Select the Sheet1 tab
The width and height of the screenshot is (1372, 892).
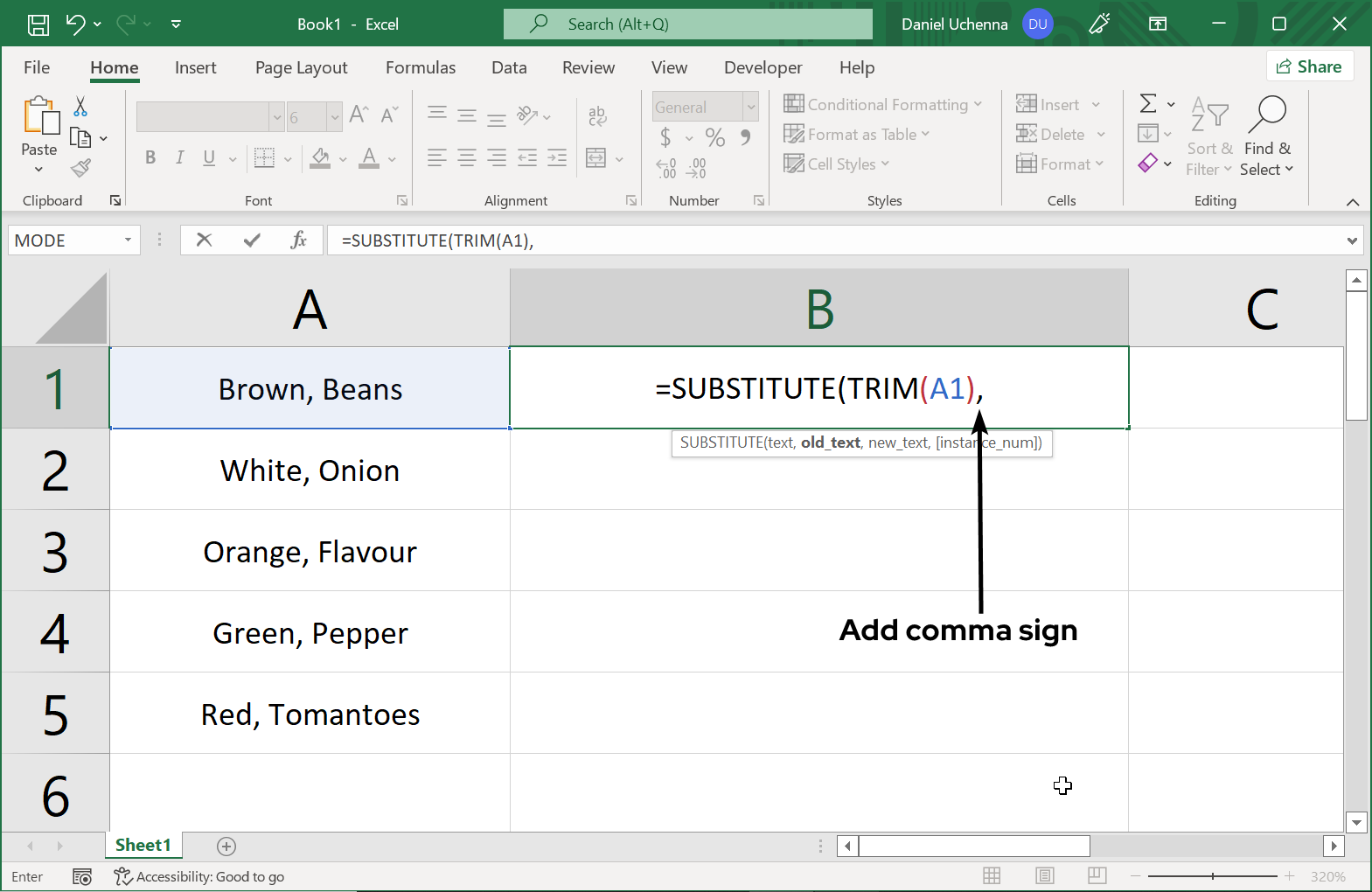143,845
